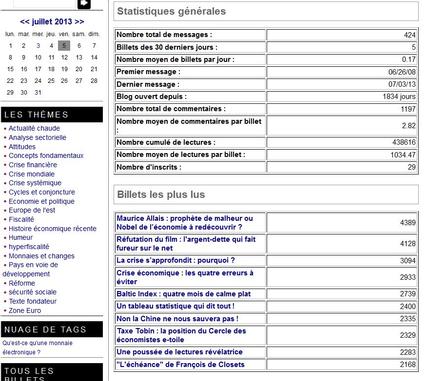Image resolution: width=425 pixels, height=381 pixels.
Task: Click the average posts per day value 0.17
Action: tap(409, 60)
